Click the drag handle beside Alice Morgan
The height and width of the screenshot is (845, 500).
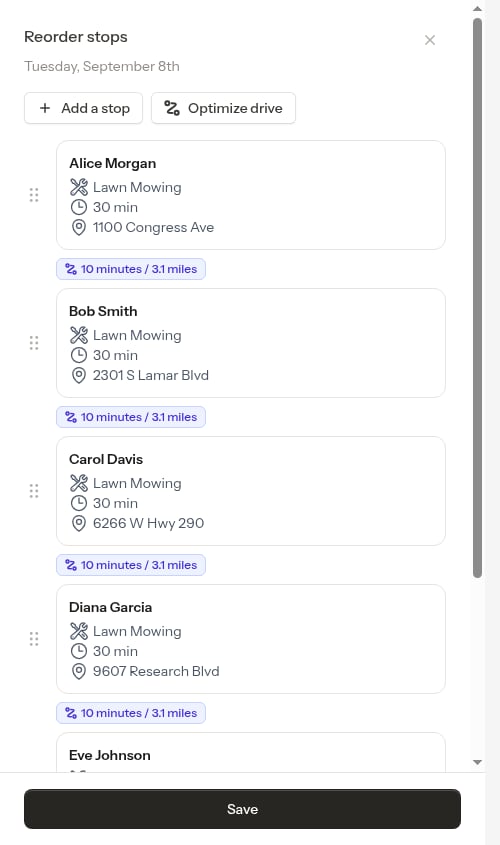click(34, 195)
